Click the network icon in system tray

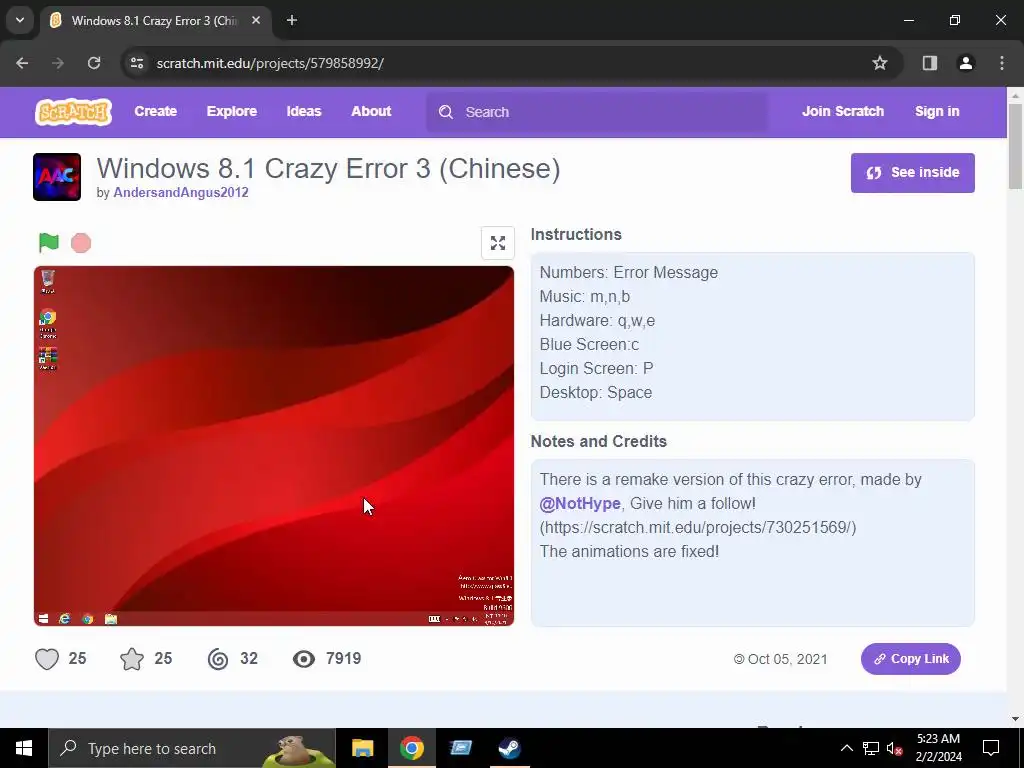pos(871,748)
